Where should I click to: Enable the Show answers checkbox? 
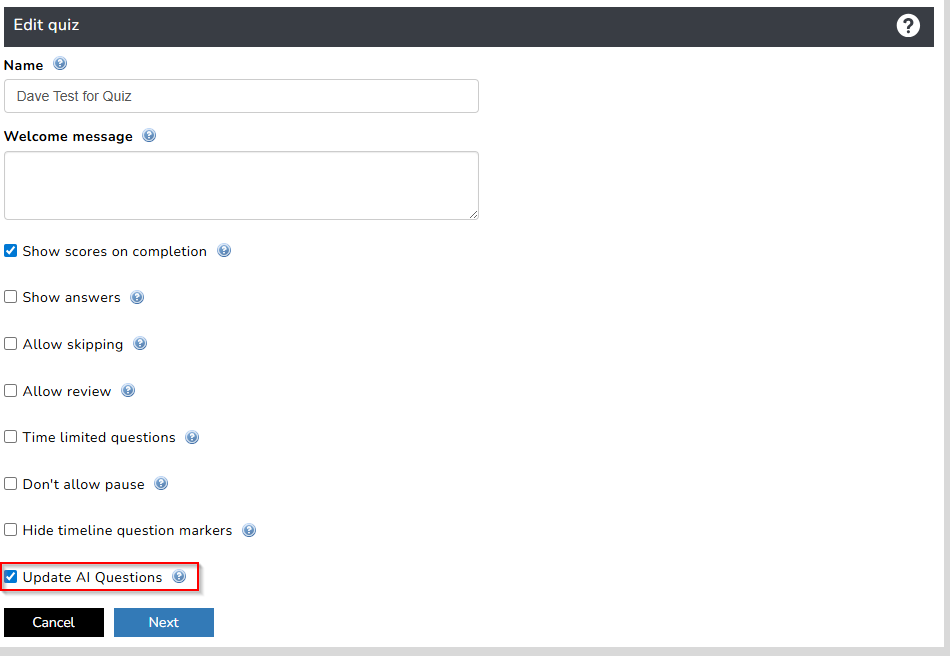click(10, 296)
